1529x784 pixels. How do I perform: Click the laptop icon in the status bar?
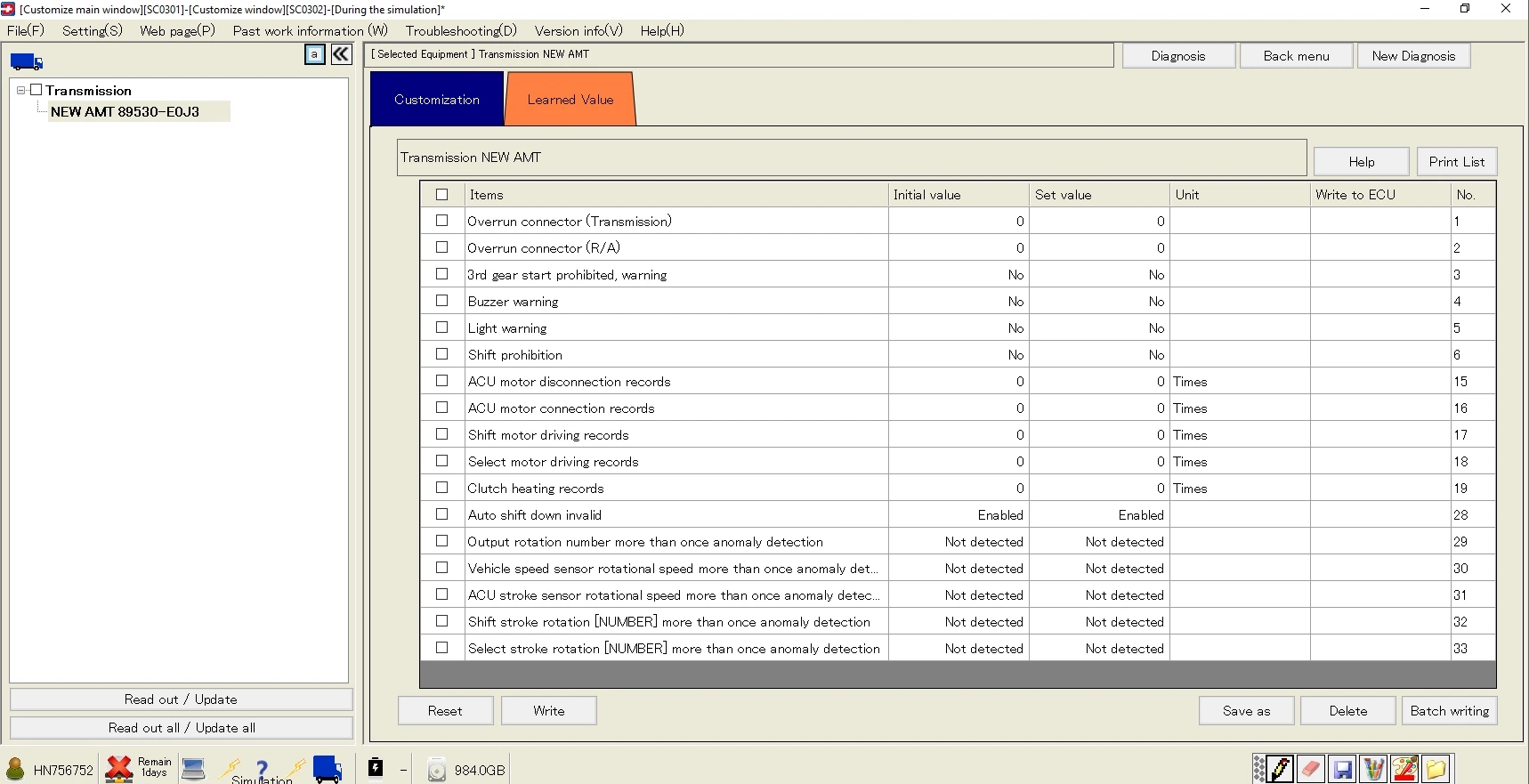(193, 769)
